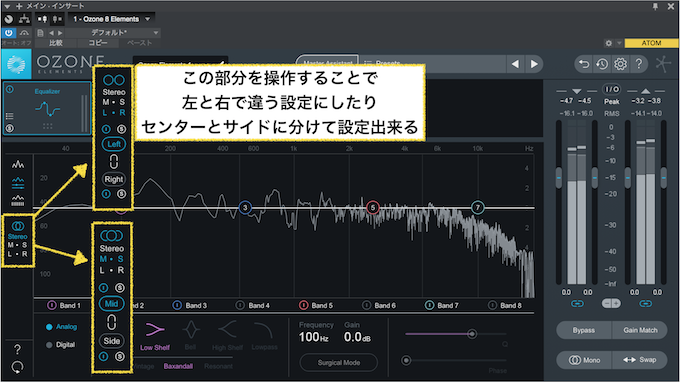The image size is (680, 382).
Task: Select the Low Shelf filter shape
Action: point(155,336)
